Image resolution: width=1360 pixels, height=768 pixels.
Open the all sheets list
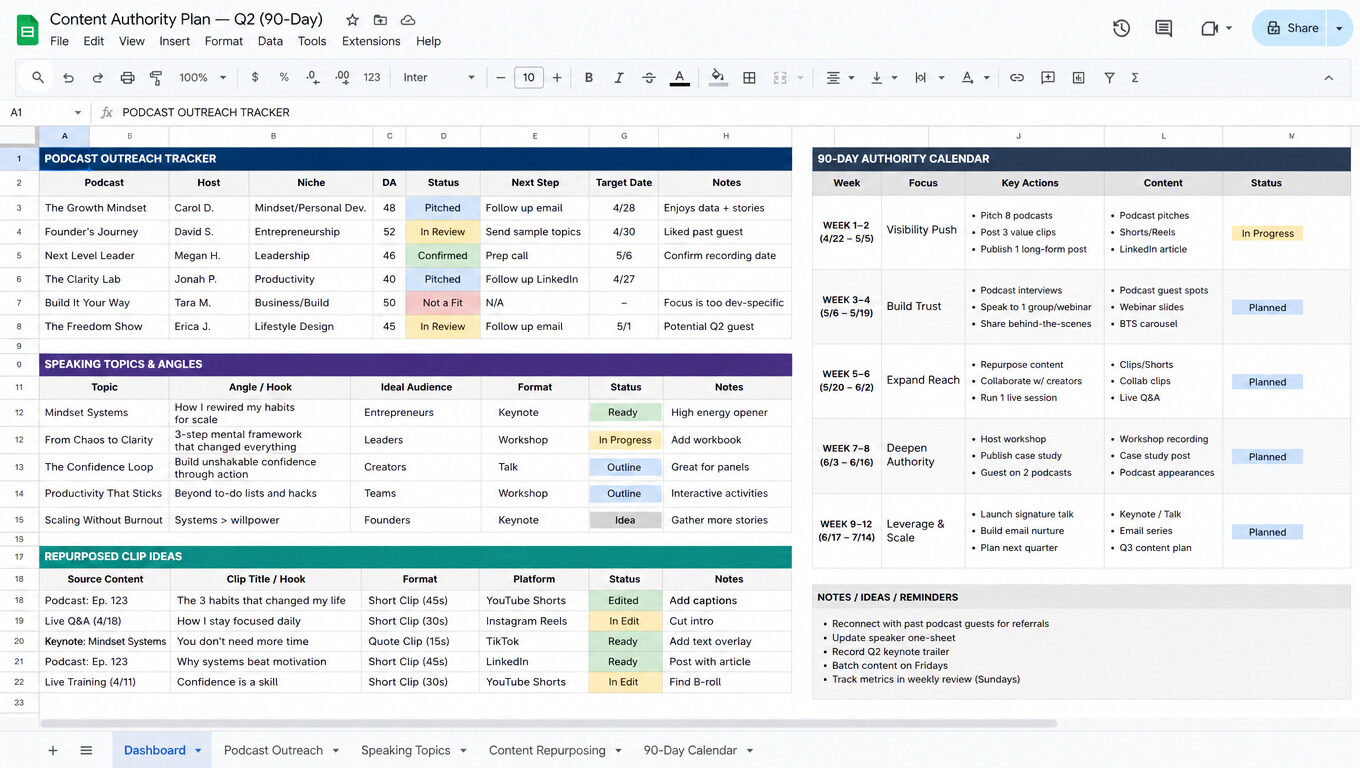(x=86, y=750)
